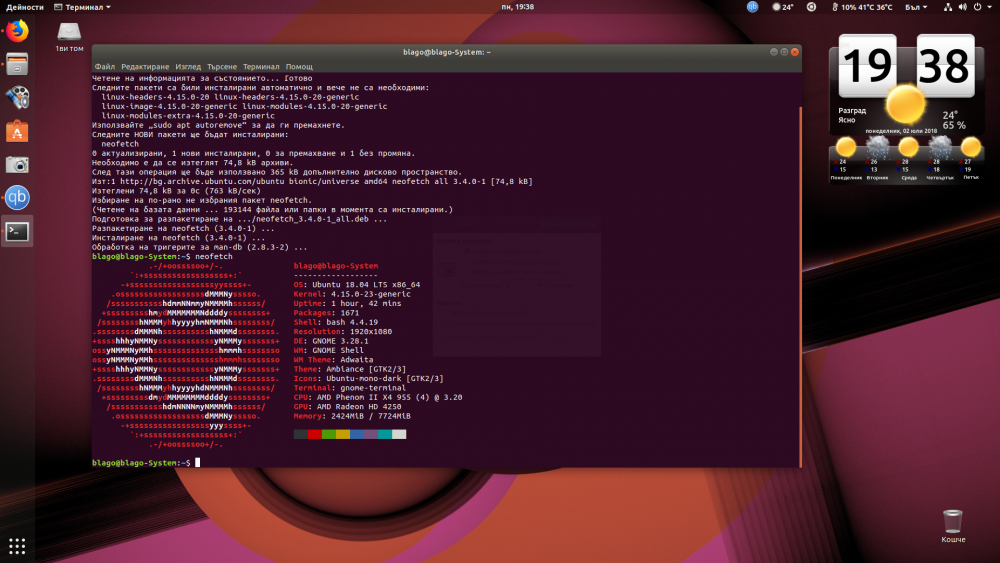Open the Кошче trash desktop icon
This screenshot has width=1000, height=563.
953,526
